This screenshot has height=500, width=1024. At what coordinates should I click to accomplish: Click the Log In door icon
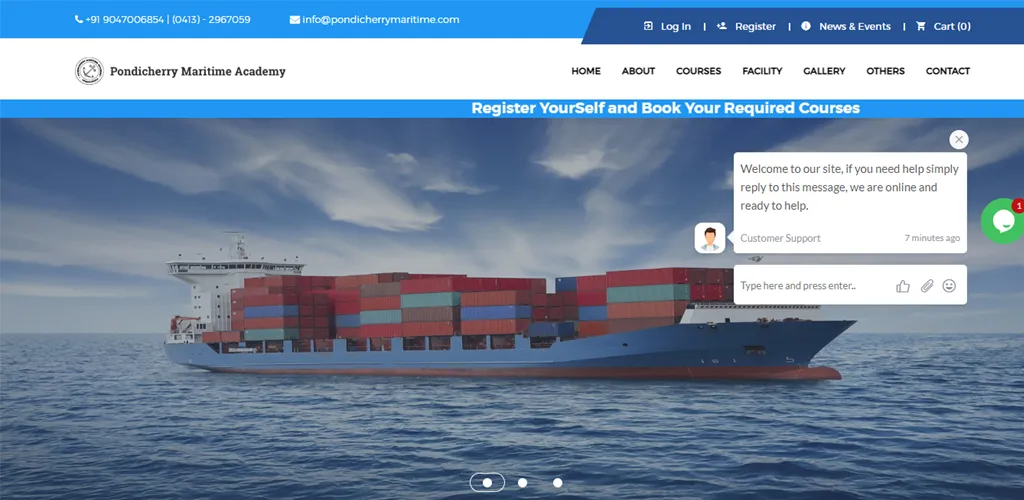[x=648, y=26]
